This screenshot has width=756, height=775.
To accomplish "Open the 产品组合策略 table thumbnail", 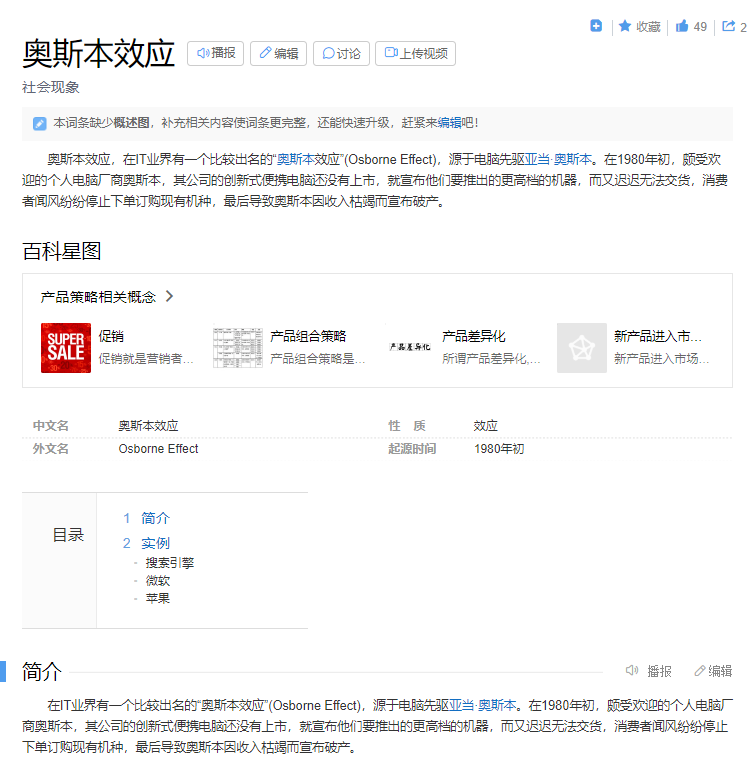I will 238,348.
